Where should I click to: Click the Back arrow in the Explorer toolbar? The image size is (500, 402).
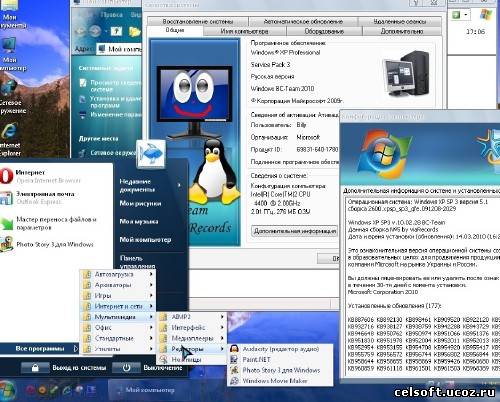(x=81, y=32)
